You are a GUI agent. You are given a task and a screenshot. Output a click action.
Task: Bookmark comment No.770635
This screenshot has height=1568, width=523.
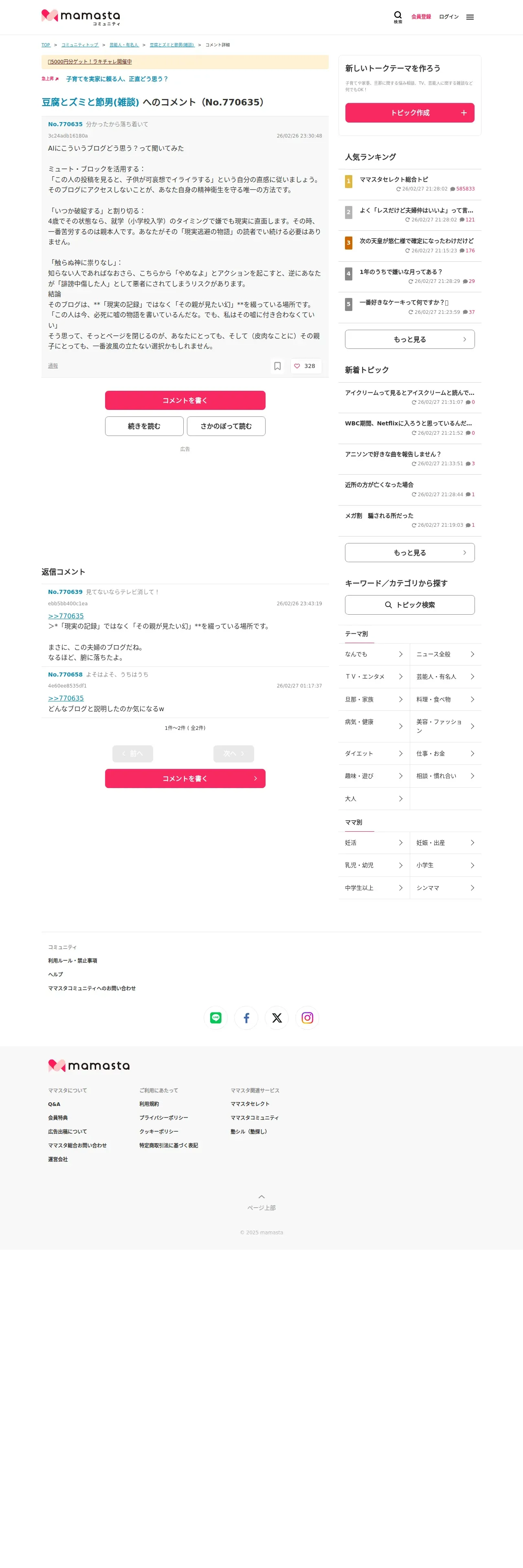277,366
